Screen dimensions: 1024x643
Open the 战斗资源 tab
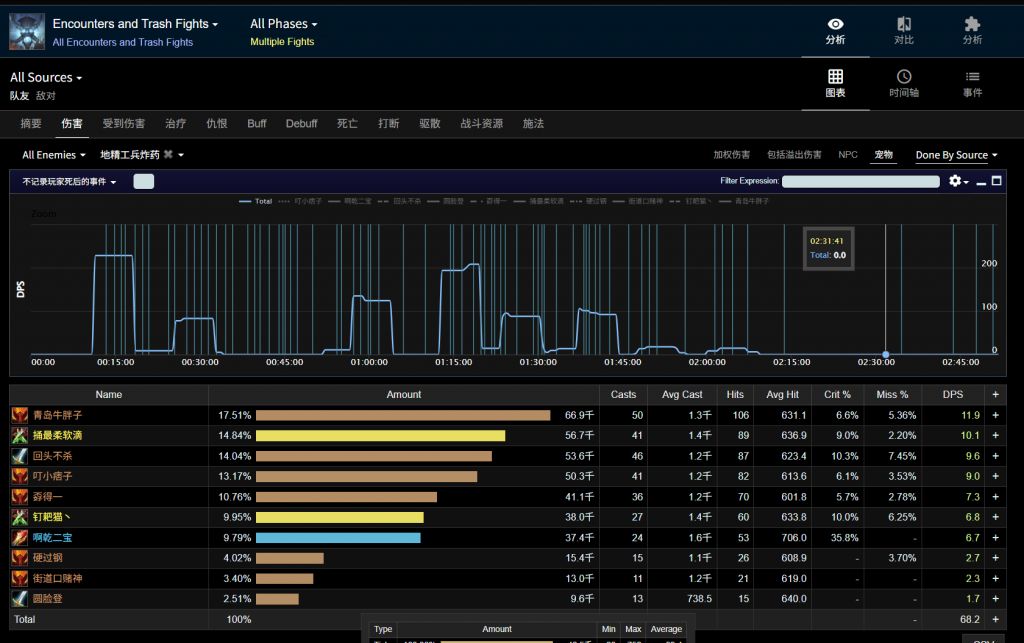tap(481, 124)
